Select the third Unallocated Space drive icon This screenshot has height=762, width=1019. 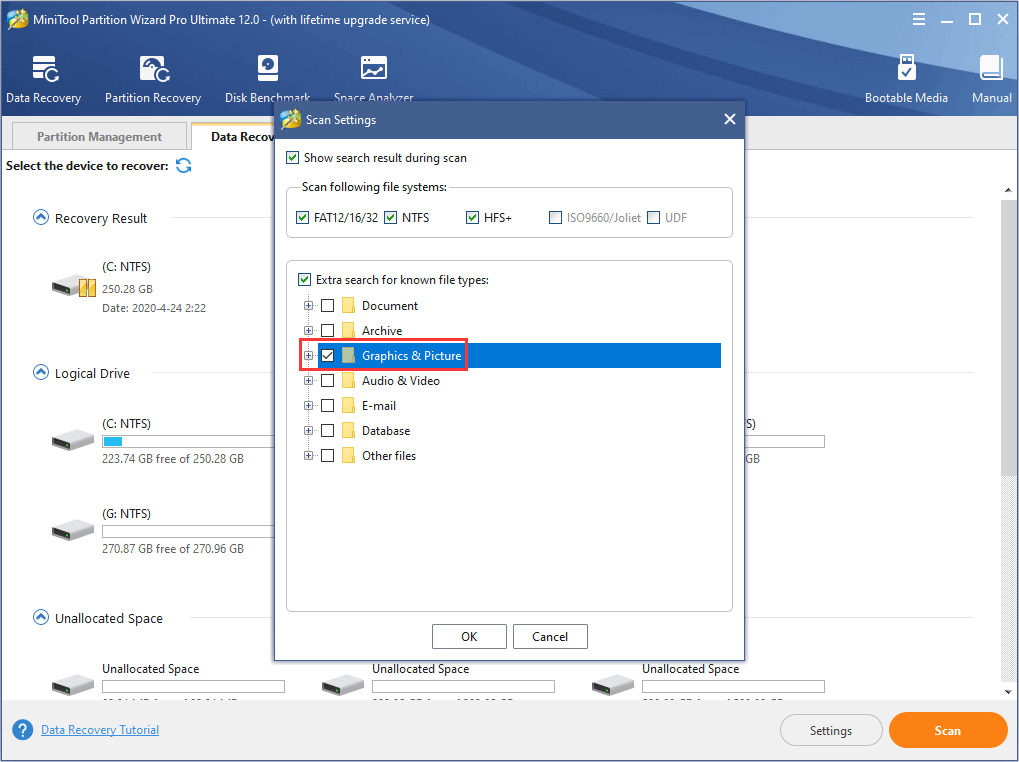pos(613,685)
